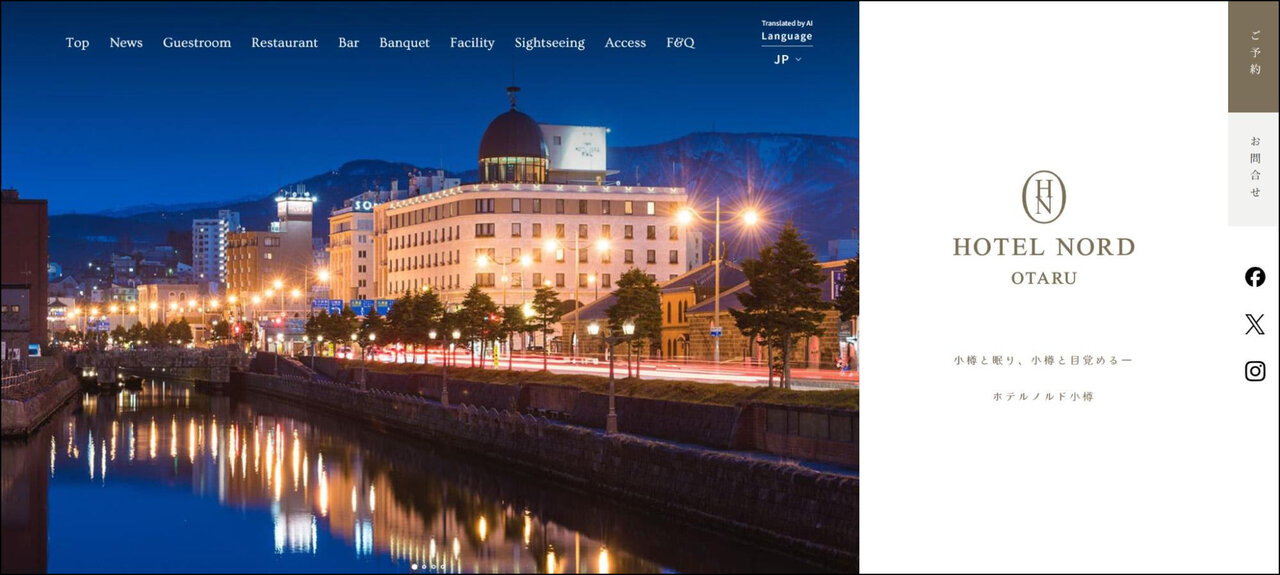Click the Hotel Nord Otaru HN logo
The width and height of the screenshot is (1280, 575).
tap(1043, 197)
